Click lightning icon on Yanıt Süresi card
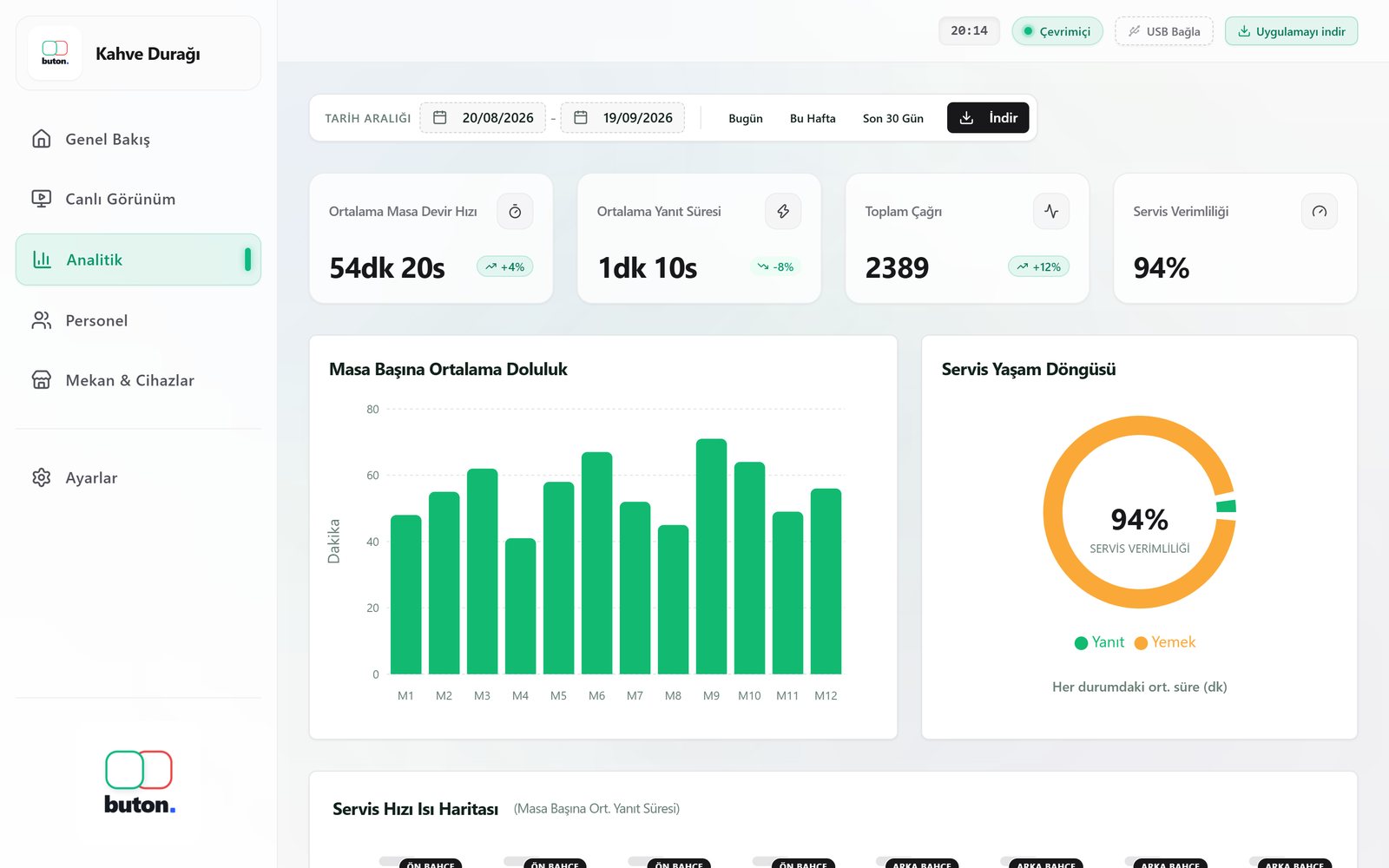Viewport: 1389px width, 868px height. coord(783,212)
